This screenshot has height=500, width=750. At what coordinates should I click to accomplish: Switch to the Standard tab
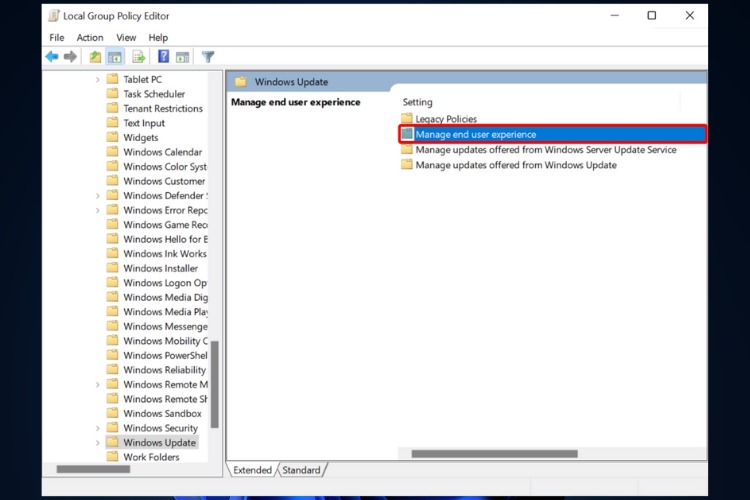click(301, 470)
